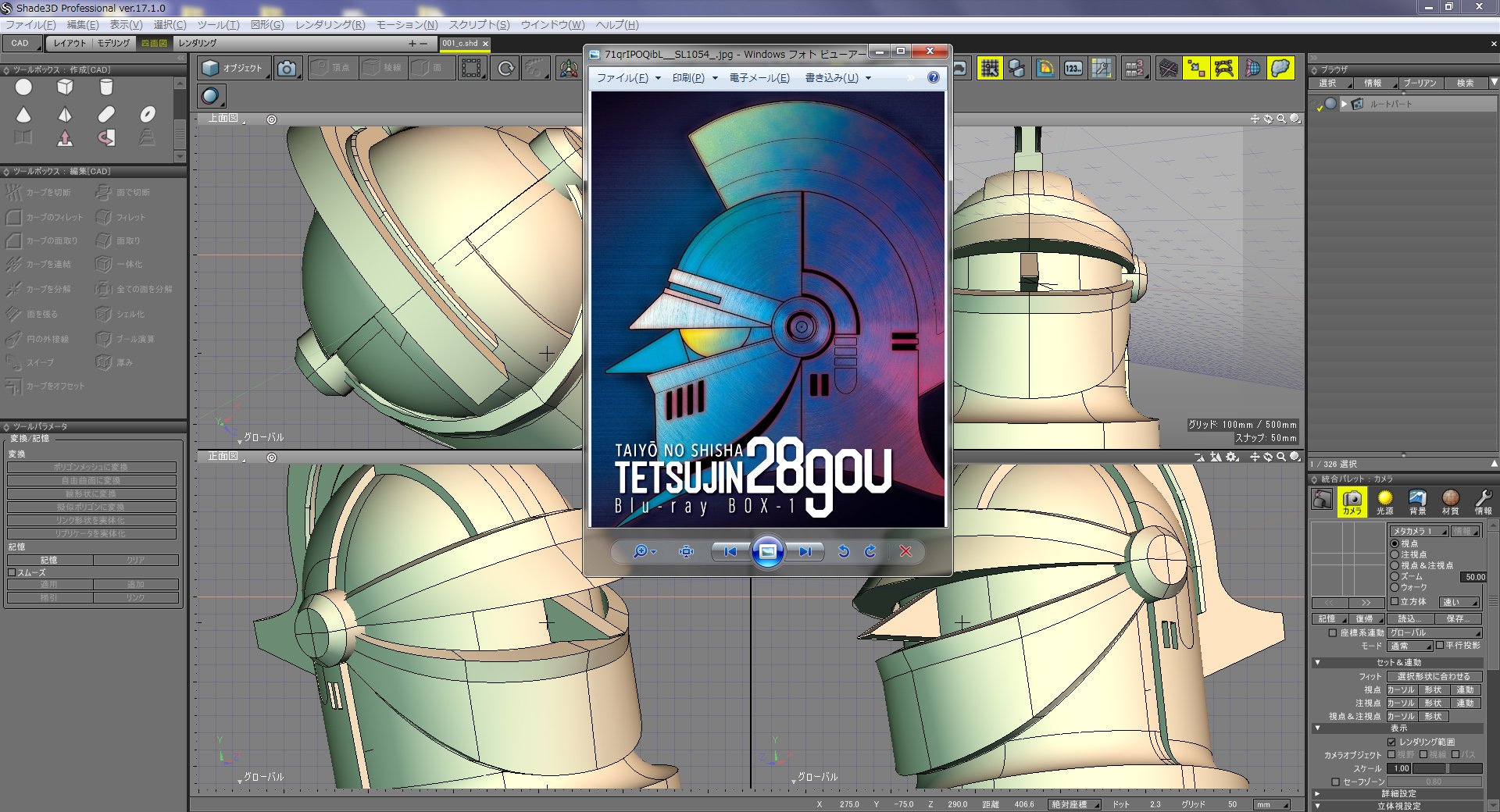Click the 123 numeric input icon
1500x812 pixels.
tap(1073, 69)
